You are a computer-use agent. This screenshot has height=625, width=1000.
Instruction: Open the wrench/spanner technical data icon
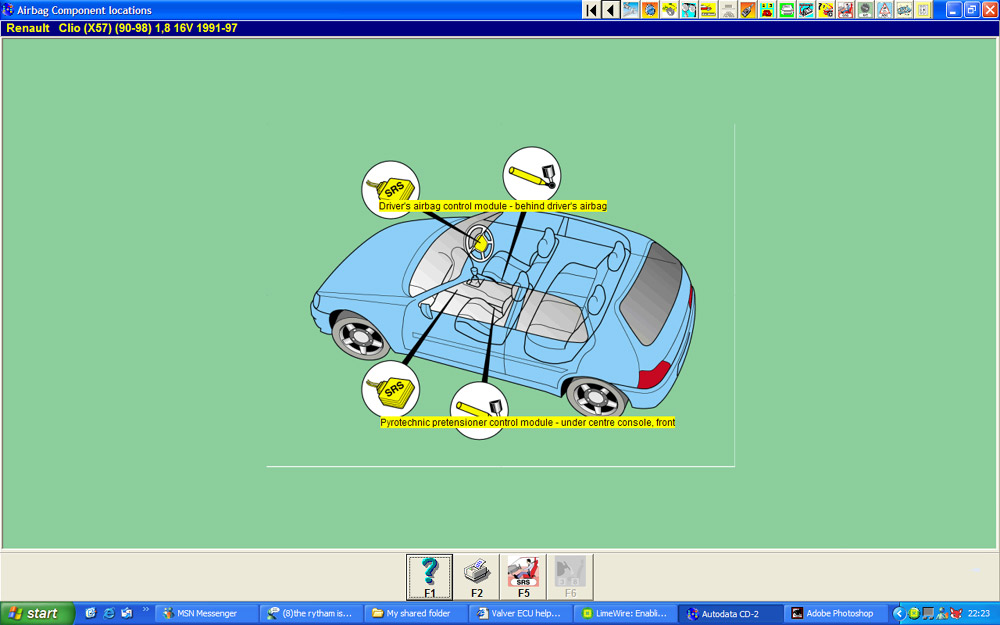631,10
